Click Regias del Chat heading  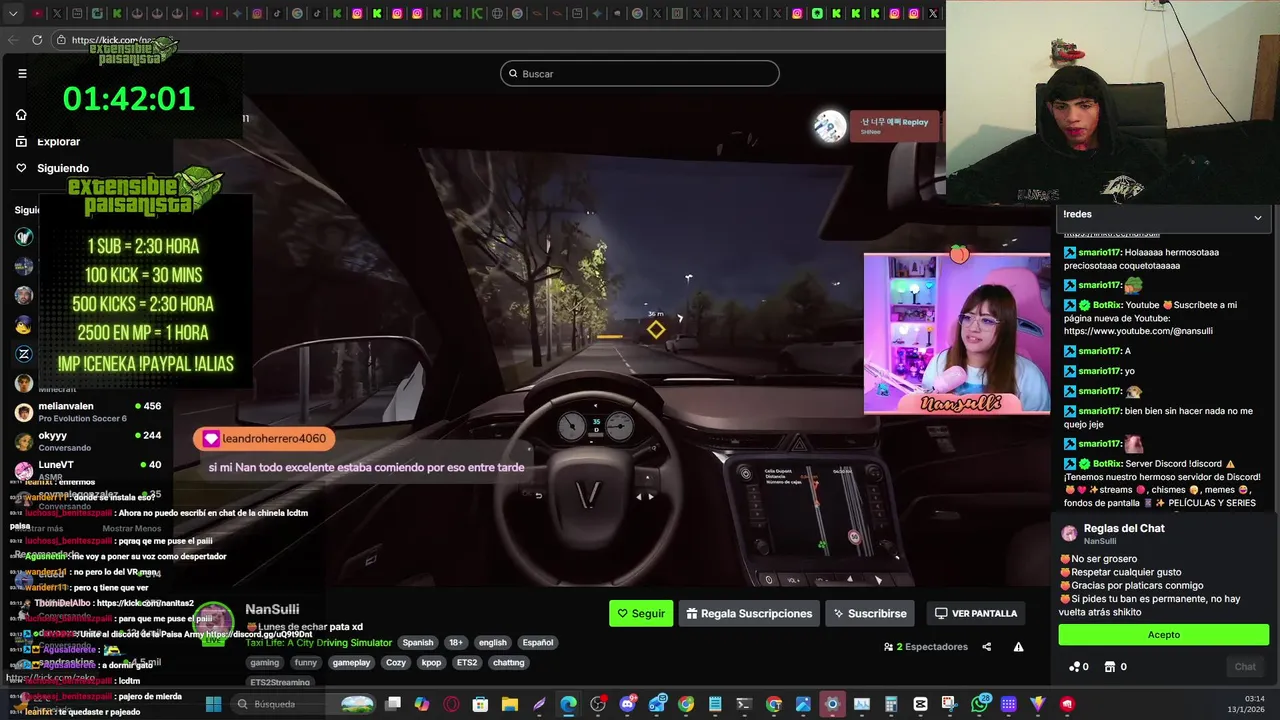tap(1124, 528)
